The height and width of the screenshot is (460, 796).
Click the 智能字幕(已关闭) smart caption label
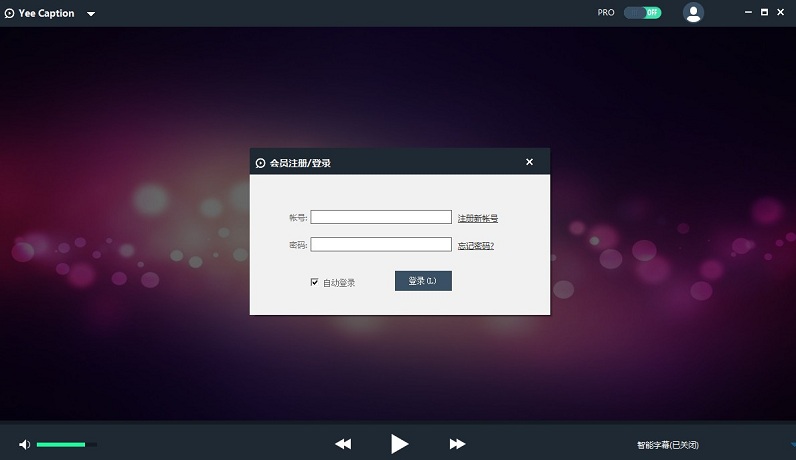[x=668, y=445]
